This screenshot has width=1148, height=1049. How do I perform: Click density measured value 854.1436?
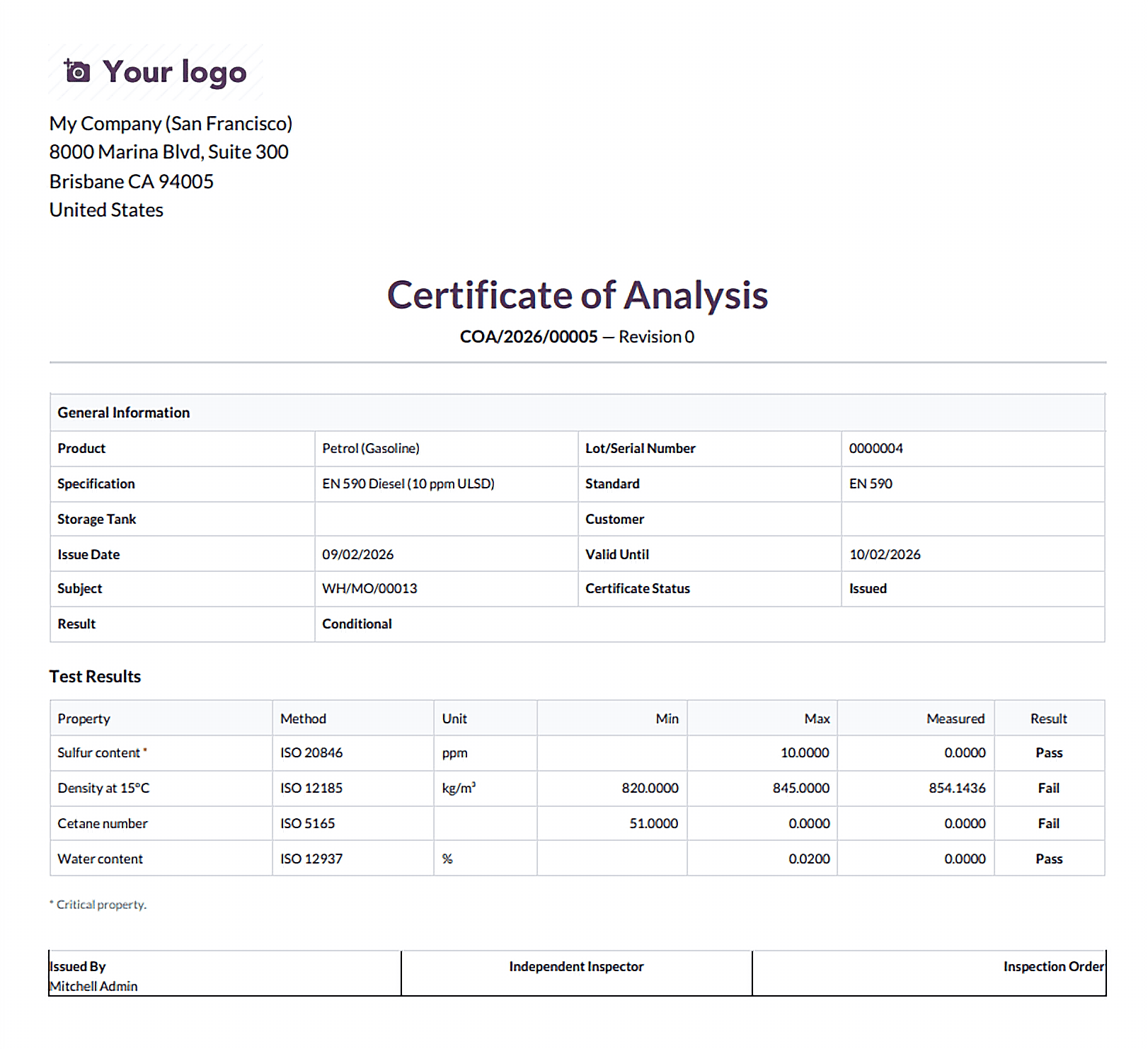pyautogui.click(x=957, y=788)
